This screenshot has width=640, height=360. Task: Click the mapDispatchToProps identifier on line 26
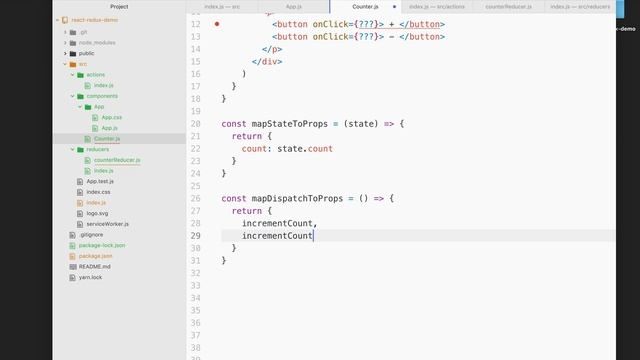297,198
